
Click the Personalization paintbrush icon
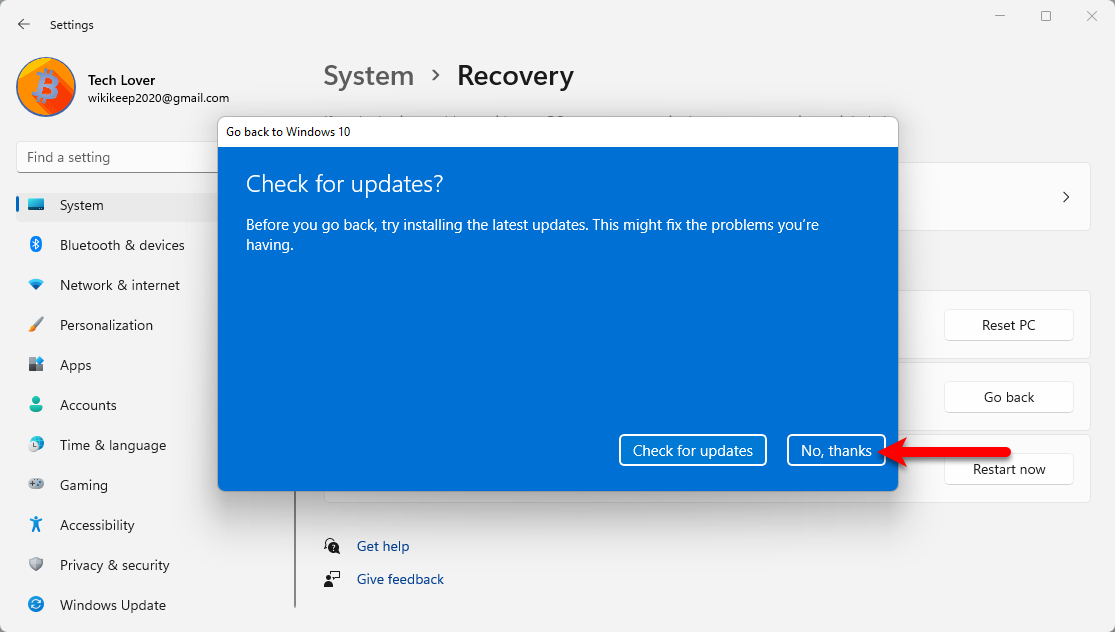(36, 325)
